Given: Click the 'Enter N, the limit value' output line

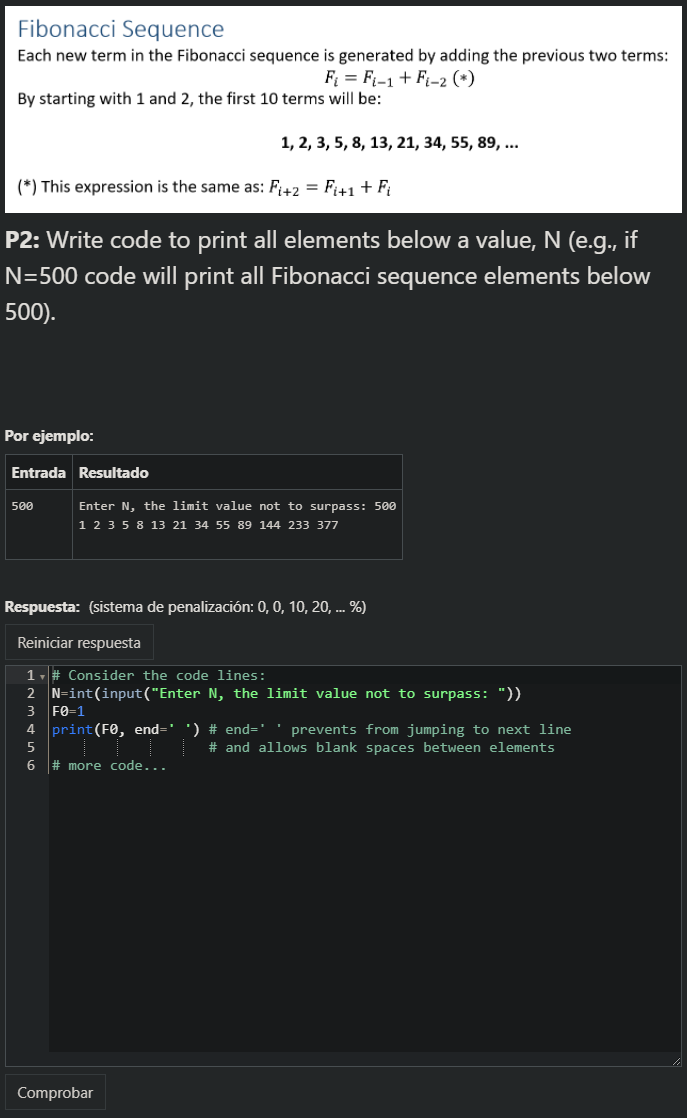Looking at the screenshot, I should click(237, 506).
